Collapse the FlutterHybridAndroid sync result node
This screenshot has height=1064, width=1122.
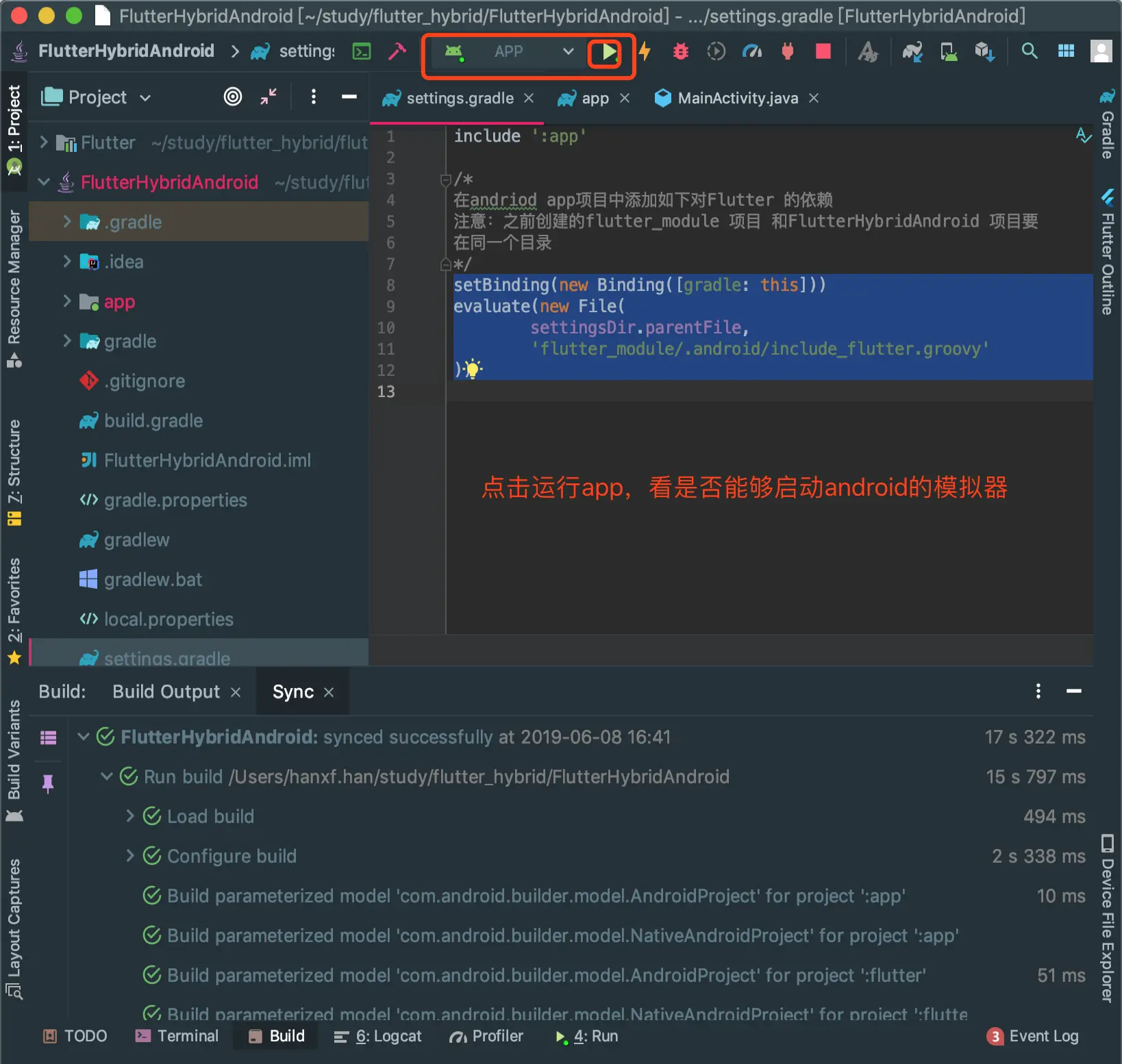[84, 737]
